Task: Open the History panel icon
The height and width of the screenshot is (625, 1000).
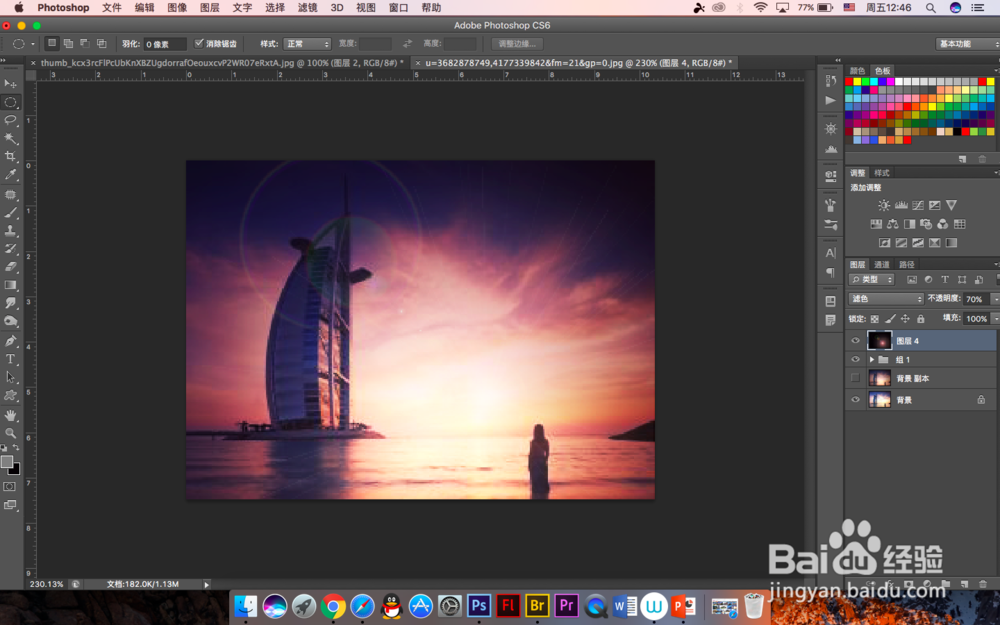Action: pos(830,81)
